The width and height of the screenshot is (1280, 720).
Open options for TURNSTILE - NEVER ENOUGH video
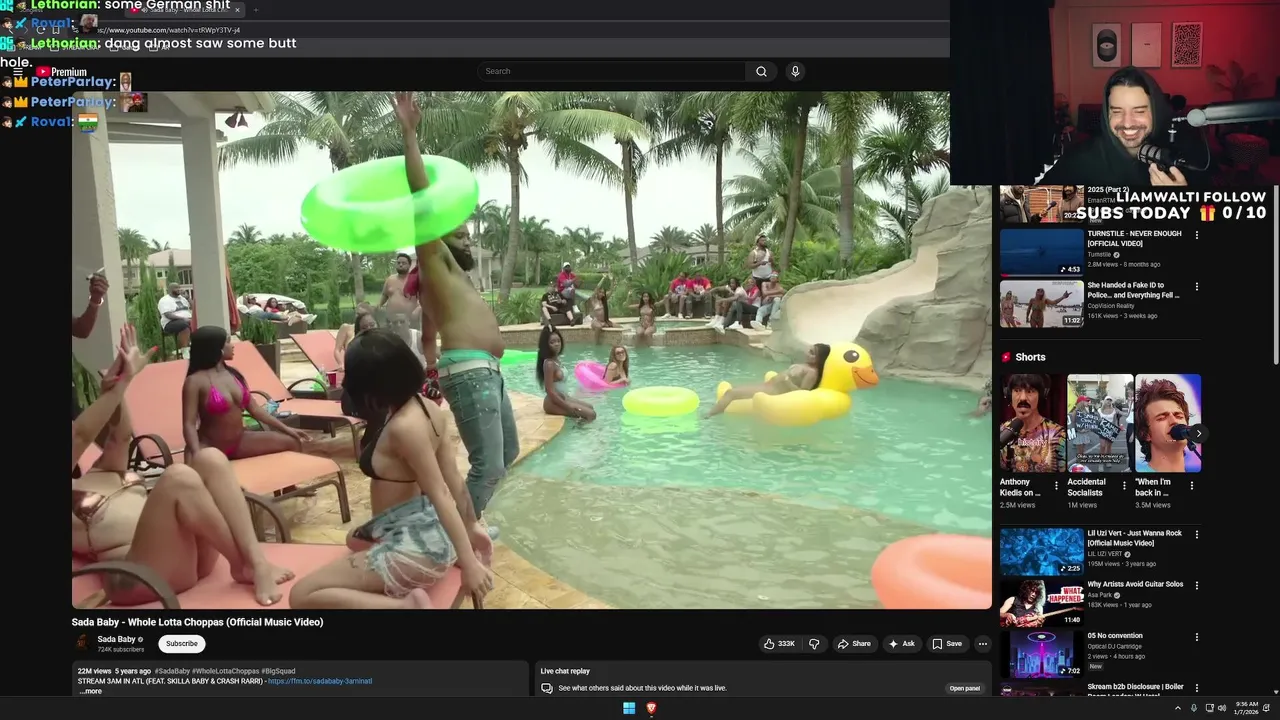1196,235
